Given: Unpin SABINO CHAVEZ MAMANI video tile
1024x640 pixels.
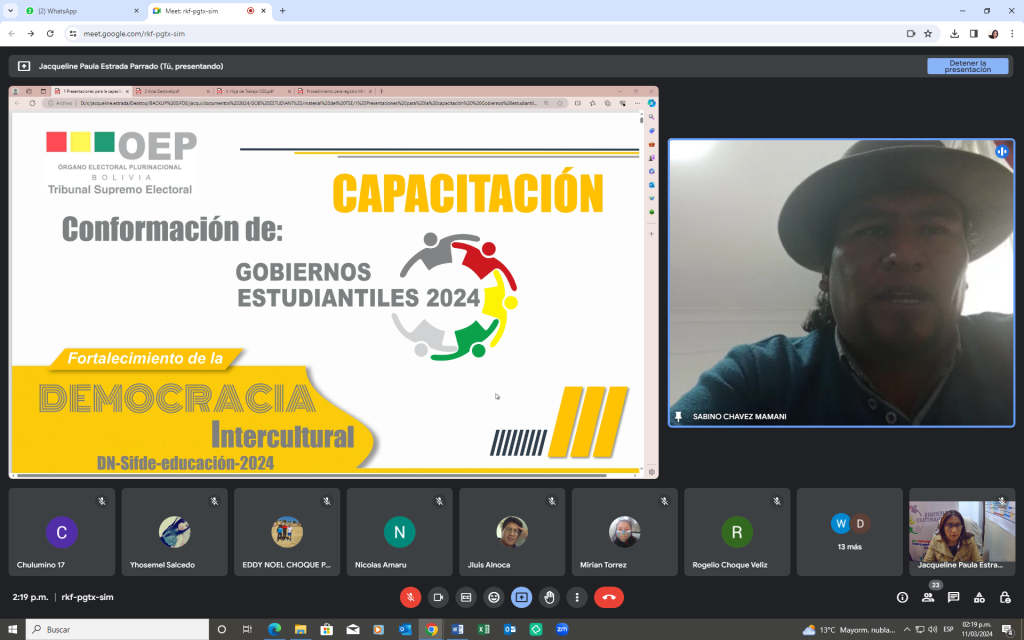Looking at the screenshot, I should [678, 416].
